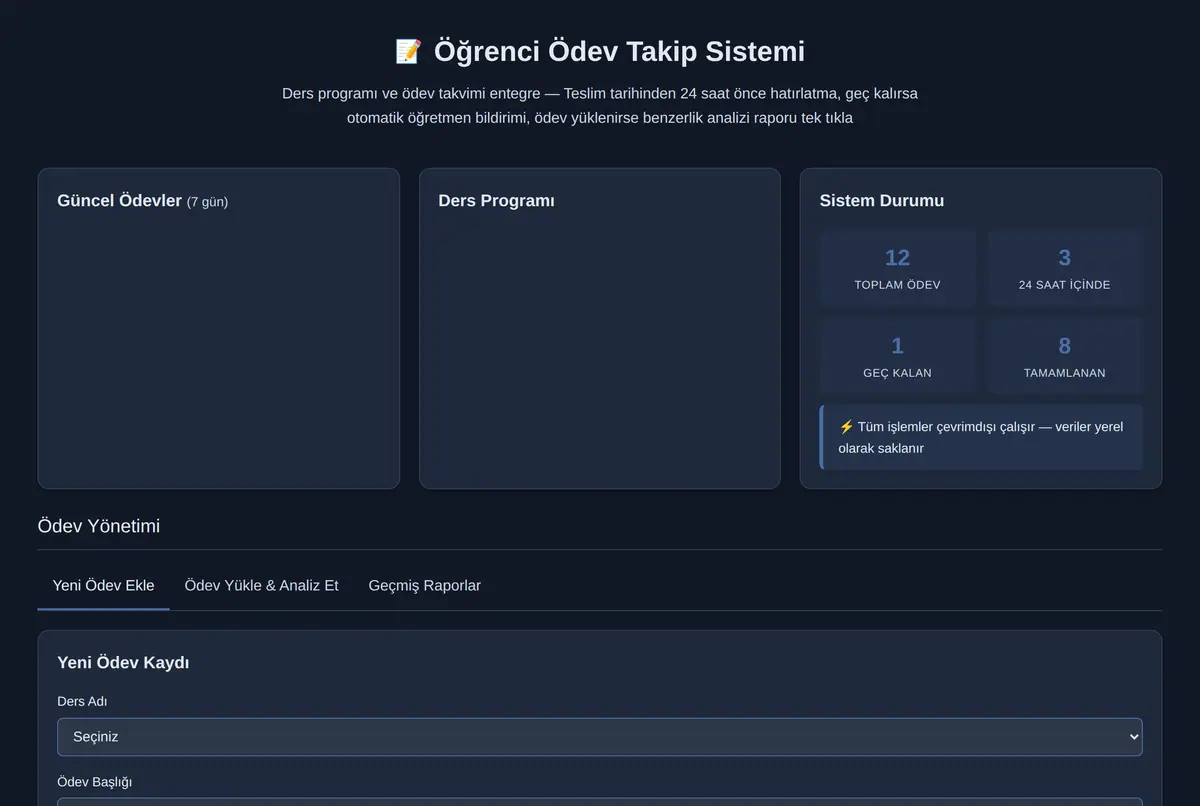Click the lightning bolt icon in the offline notice
This screenshot has height=806, width=1200.
(845, 427)
